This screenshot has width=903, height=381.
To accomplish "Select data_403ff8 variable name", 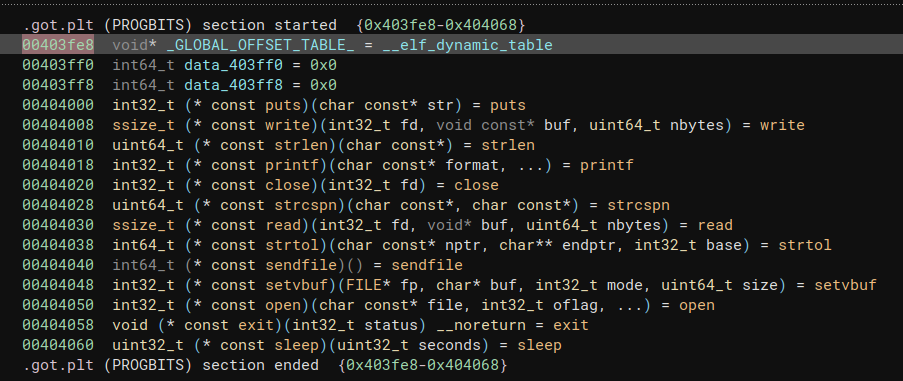I will tap(233, 85).
